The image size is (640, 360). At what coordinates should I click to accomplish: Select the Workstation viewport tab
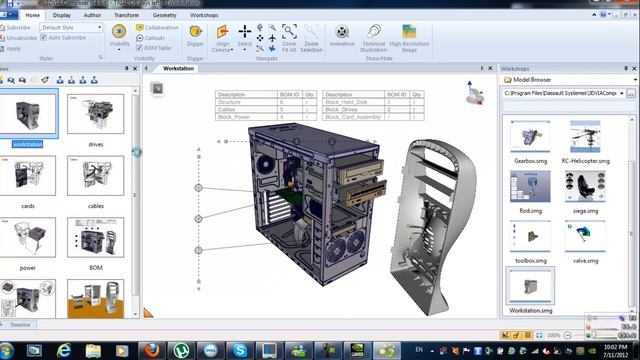[x=178, y=69]
